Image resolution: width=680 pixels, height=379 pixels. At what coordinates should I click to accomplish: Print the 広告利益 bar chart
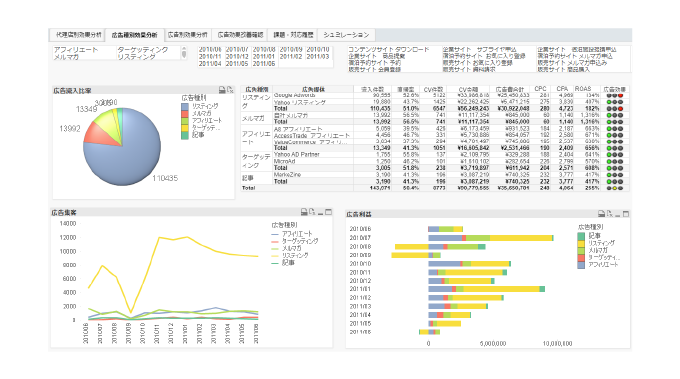click(x=602, y=214)
